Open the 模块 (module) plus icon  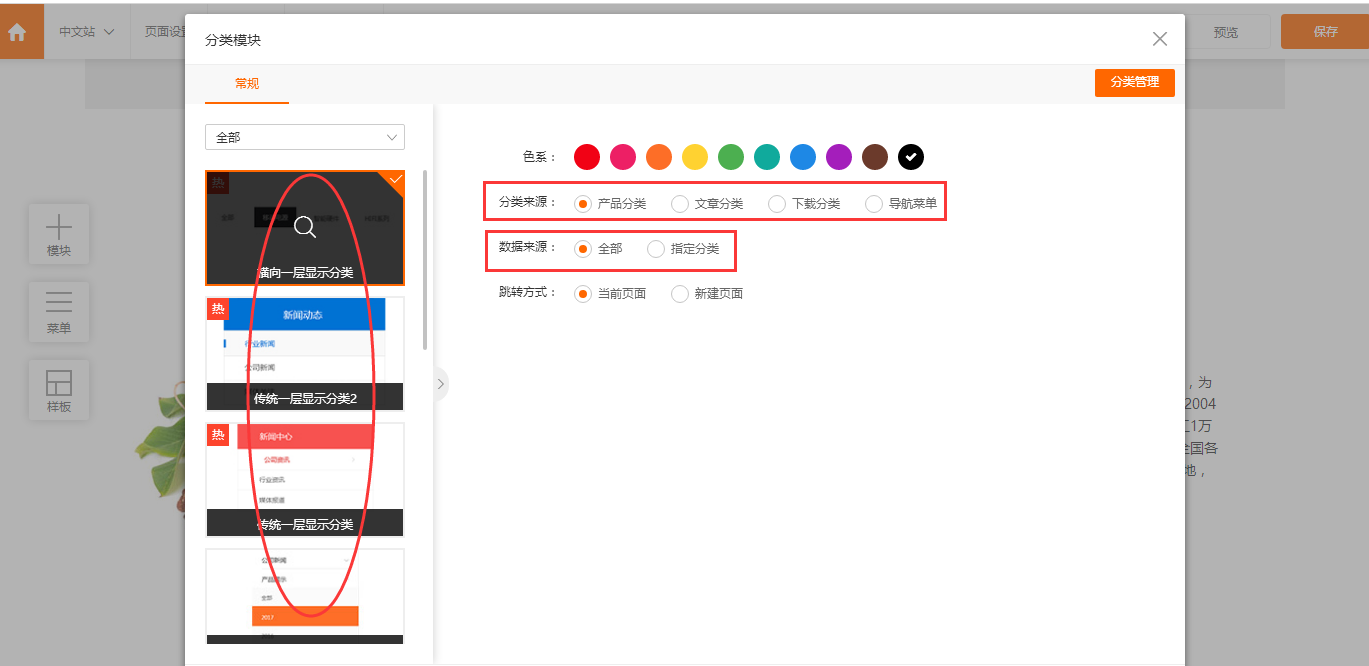point(59,227)
